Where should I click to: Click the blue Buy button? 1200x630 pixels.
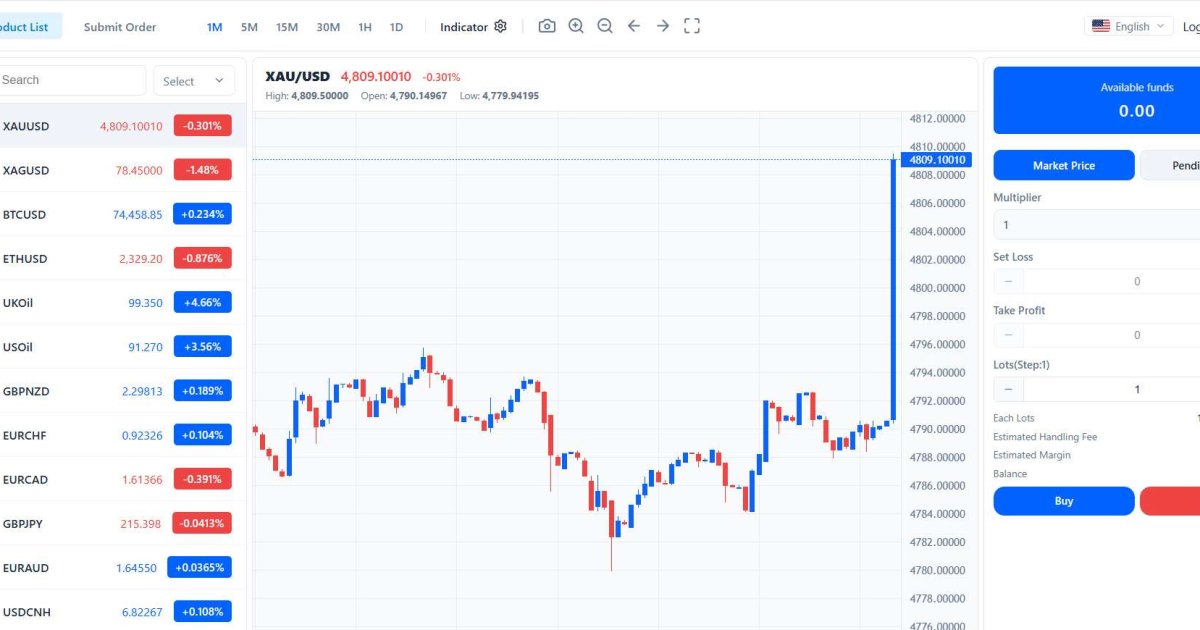1064,501
